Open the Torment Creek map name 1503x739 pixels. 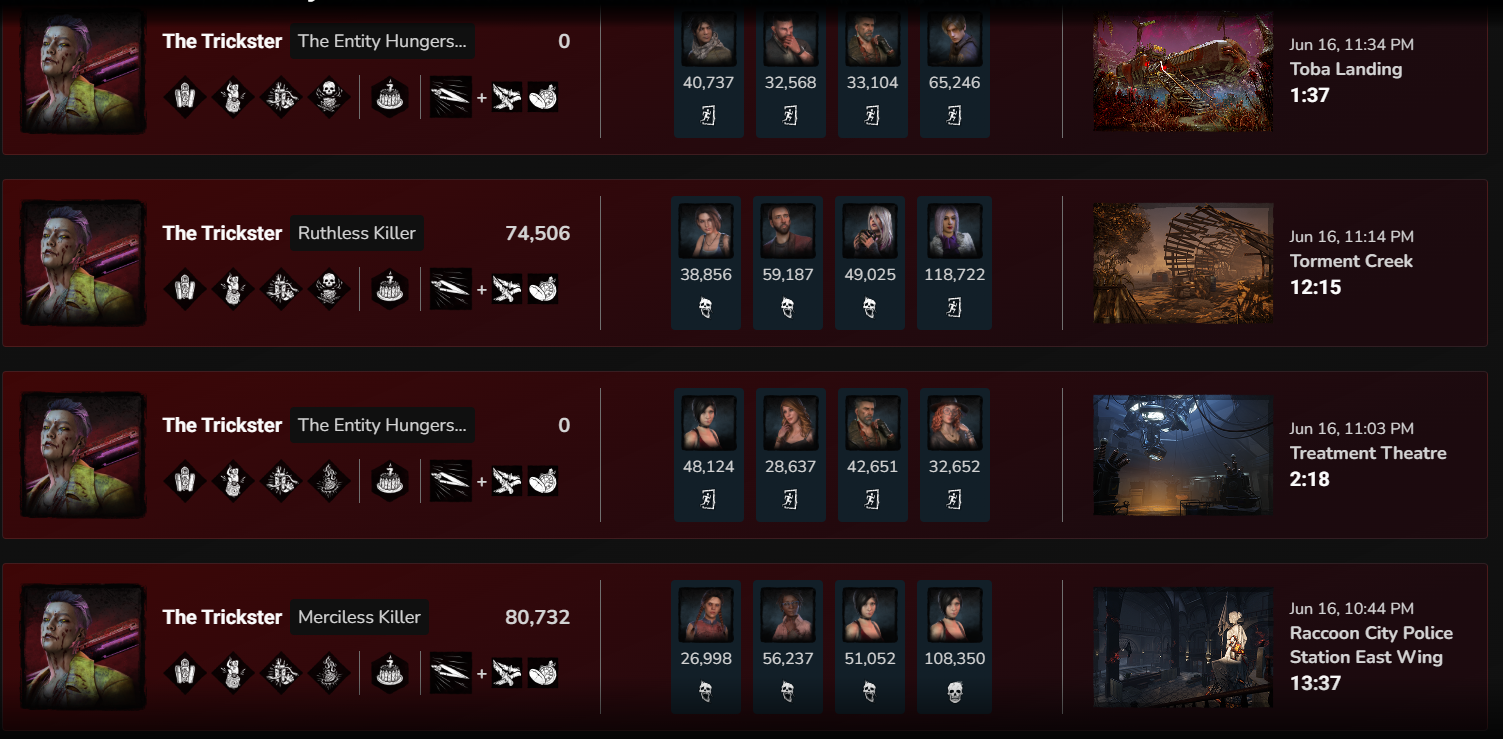click(x=1351, y=261)
